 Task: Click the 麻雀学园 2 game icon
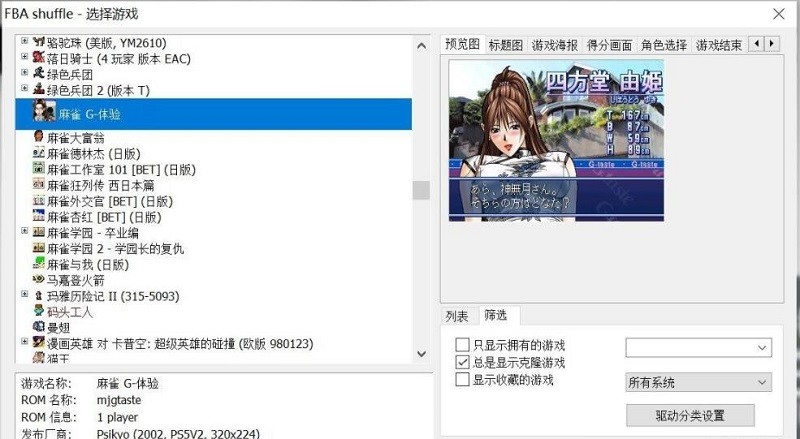click(x=39, y=248)
